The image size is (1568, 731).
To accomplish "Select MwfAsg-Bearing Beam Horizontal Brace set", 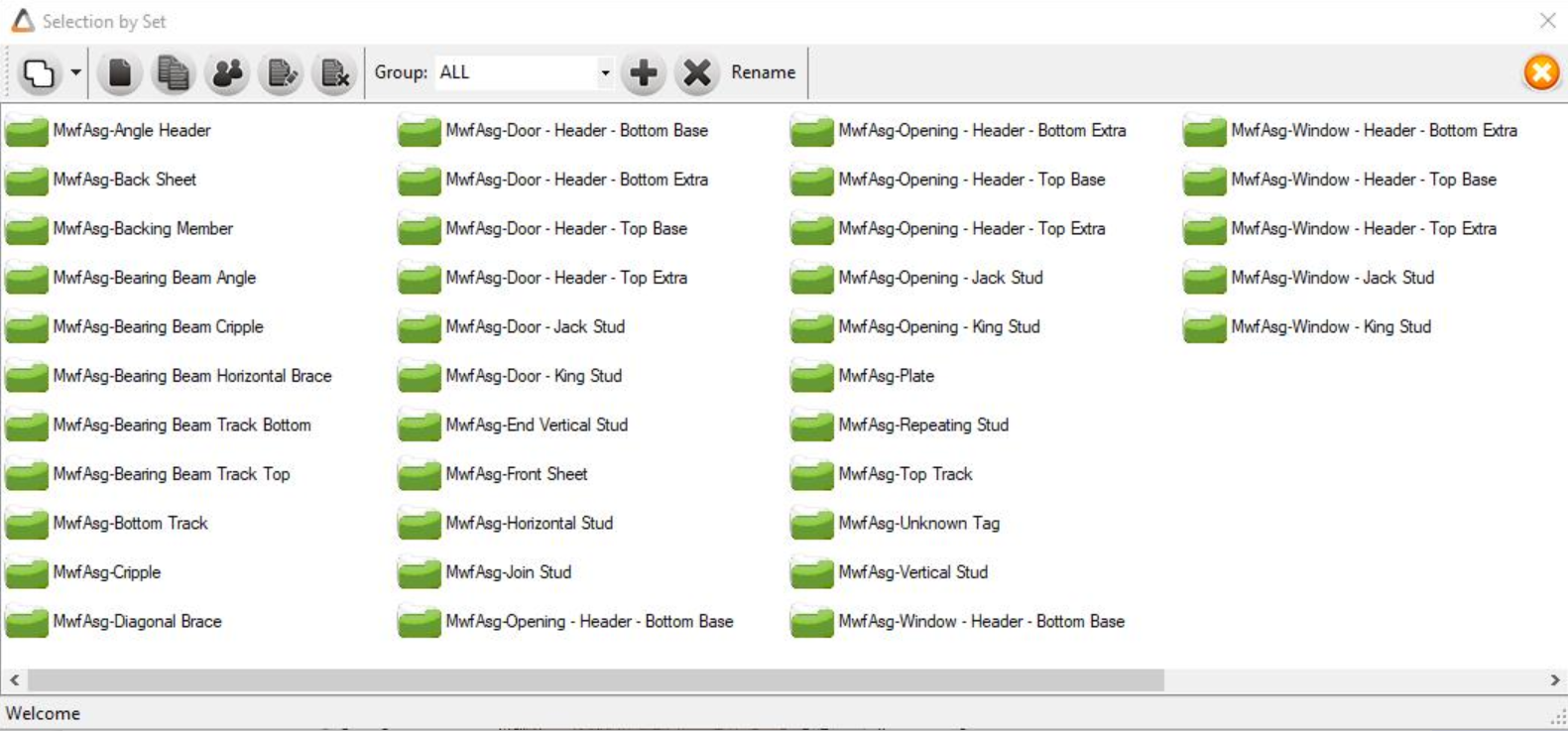I will coord(192,376).
